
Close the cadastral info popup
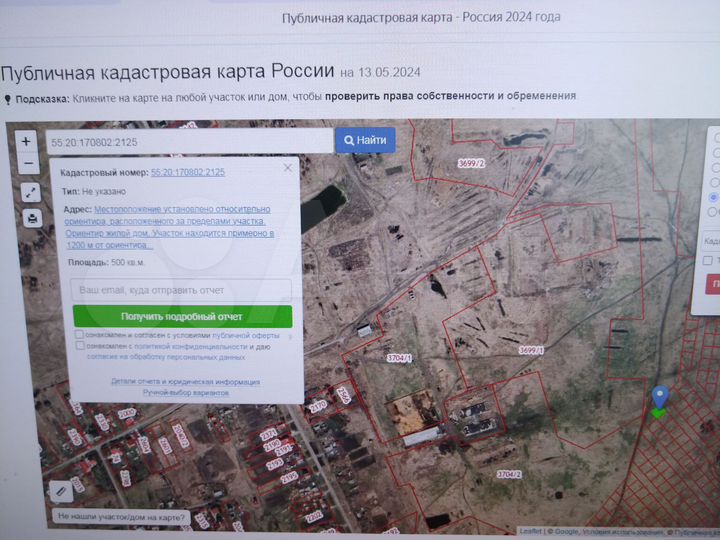(x=288, y=168)
